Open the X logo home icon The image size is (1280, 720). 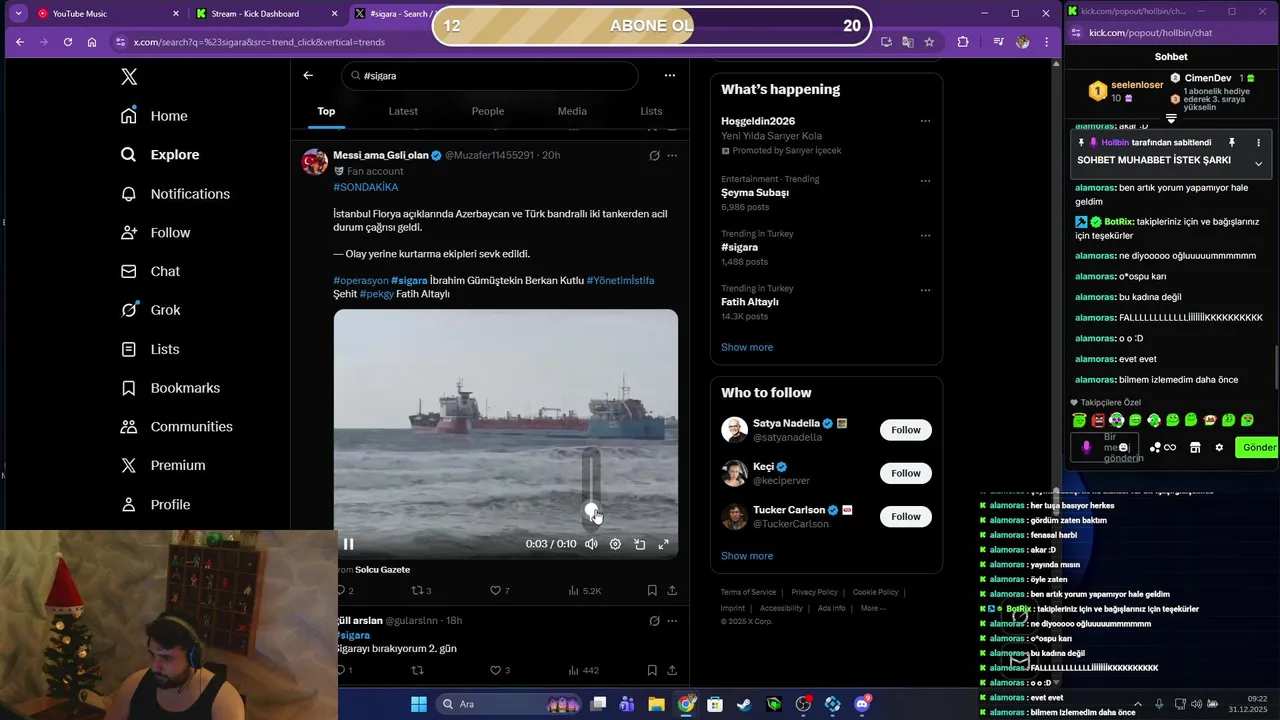coord(129,77)
